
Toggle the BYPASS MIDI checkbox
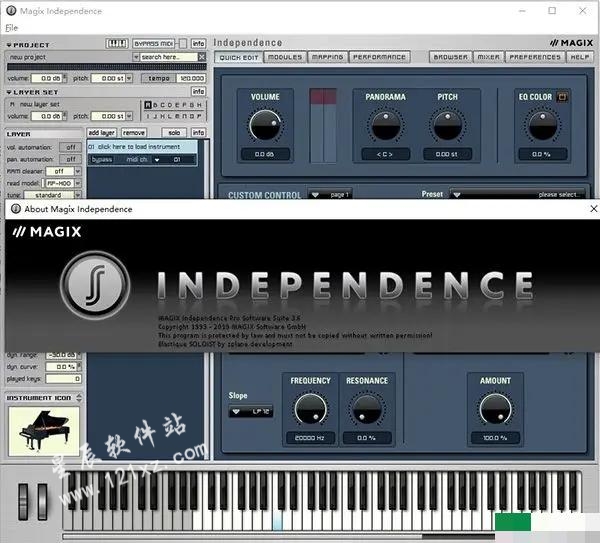(x=183, y=44)
